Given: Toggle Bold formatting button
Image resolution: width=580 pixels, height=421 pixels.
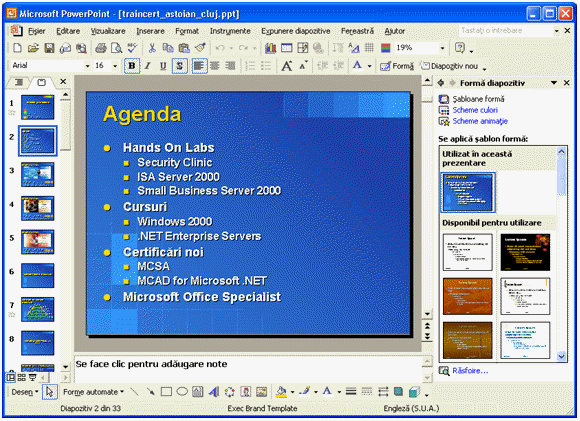Looking at the screenshot, I should (132, 66).
